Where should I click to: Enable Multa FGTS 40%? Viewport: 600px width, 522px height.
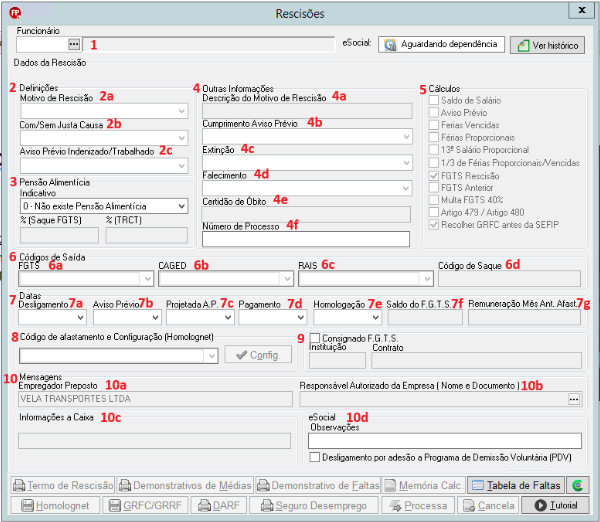[434, 200]
